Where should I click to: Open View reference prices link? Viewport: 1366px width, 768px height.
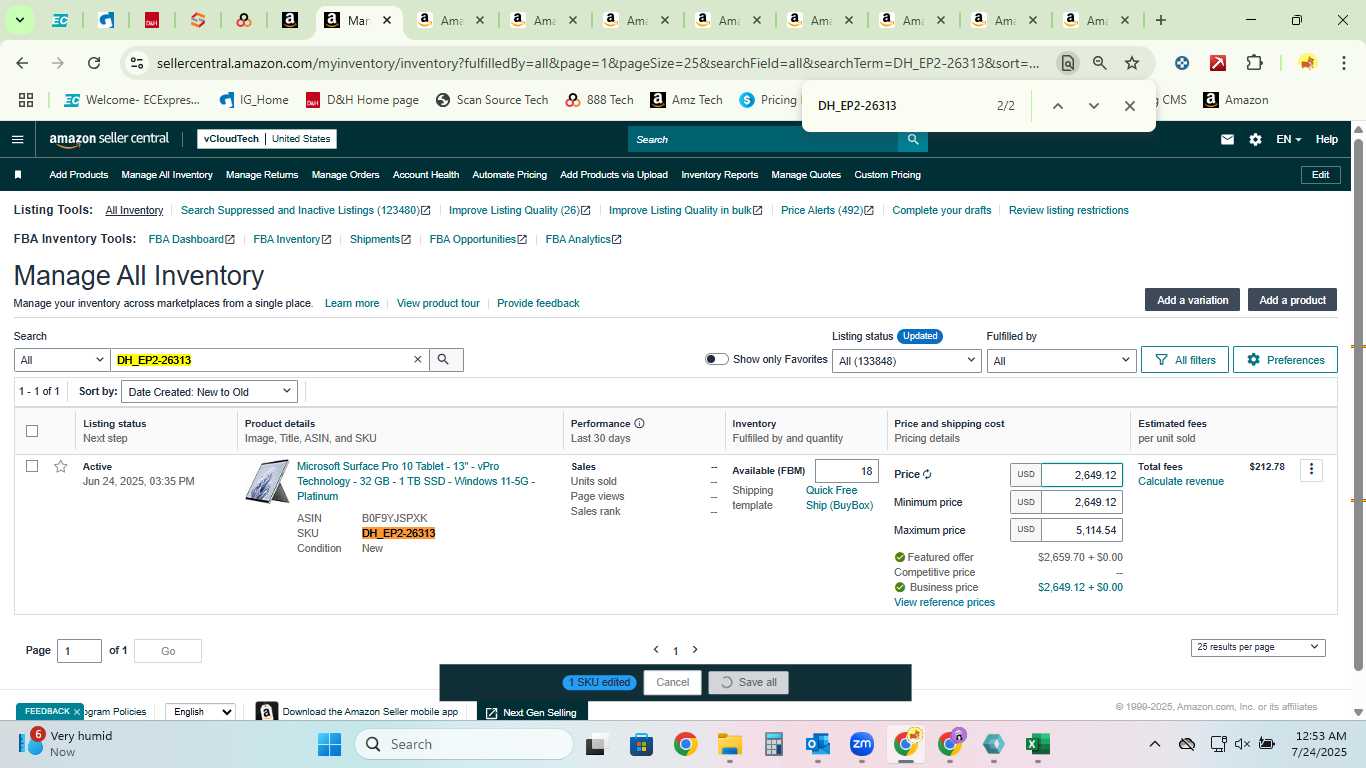[944, 602]
